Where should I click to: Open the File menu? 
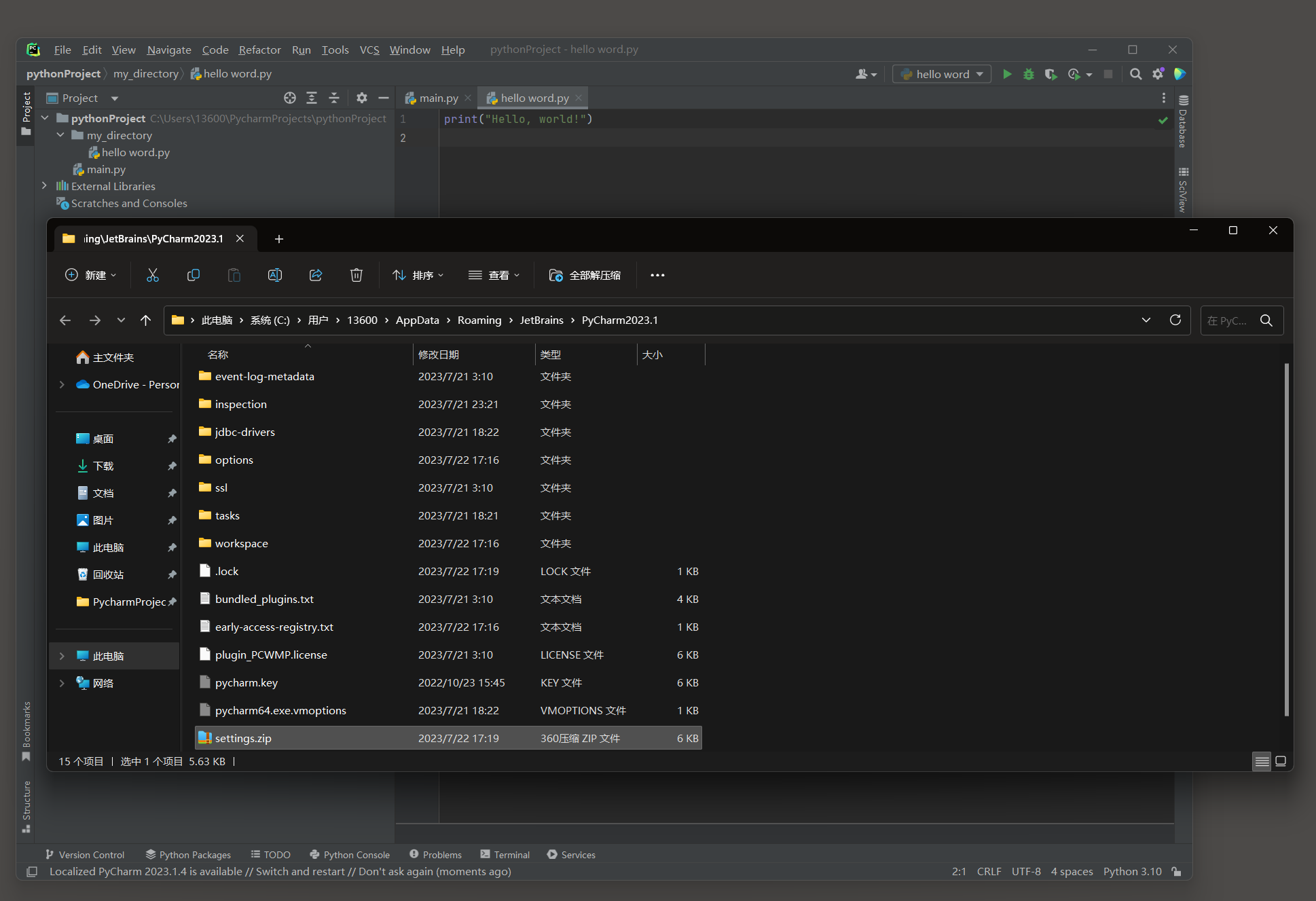pyautogui.click(x=62, y=50)
